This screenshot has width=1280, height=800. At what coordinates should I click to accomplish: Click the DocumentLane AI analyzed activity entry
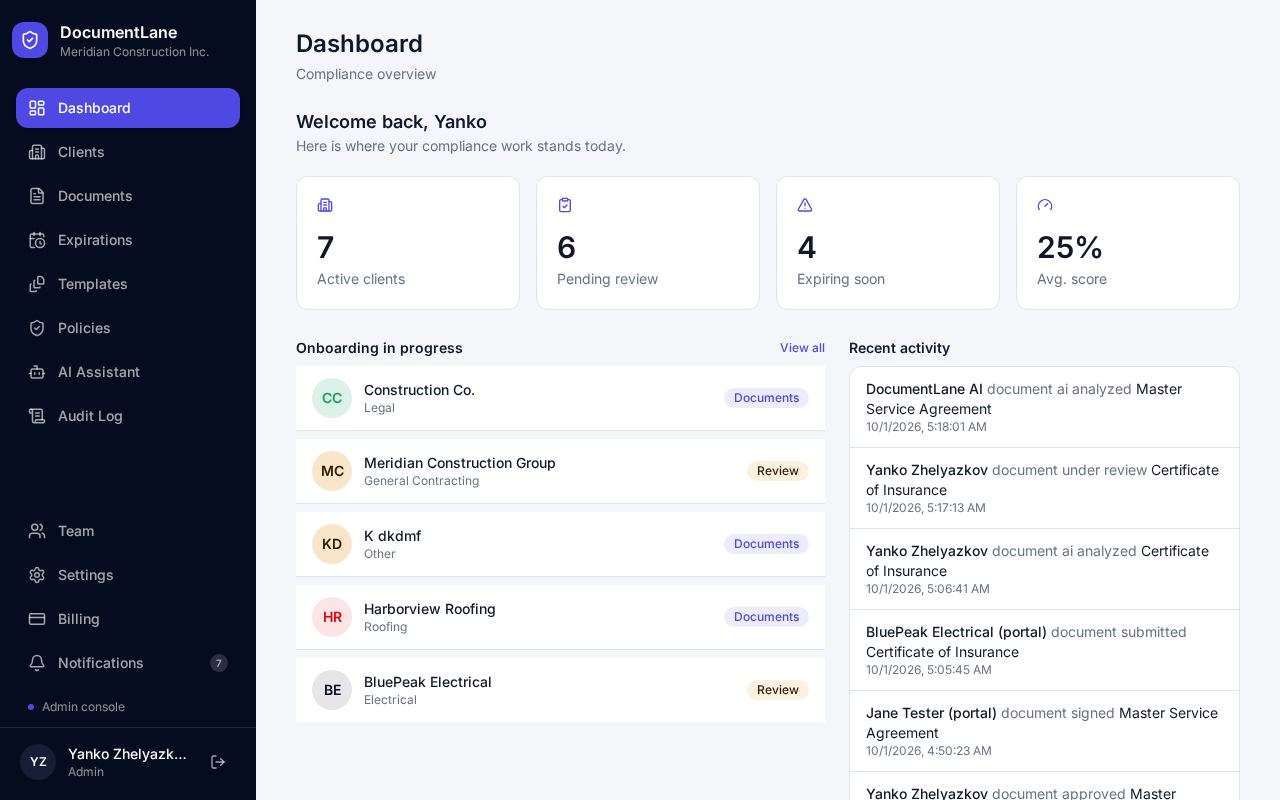click(x=1044, y=407)
